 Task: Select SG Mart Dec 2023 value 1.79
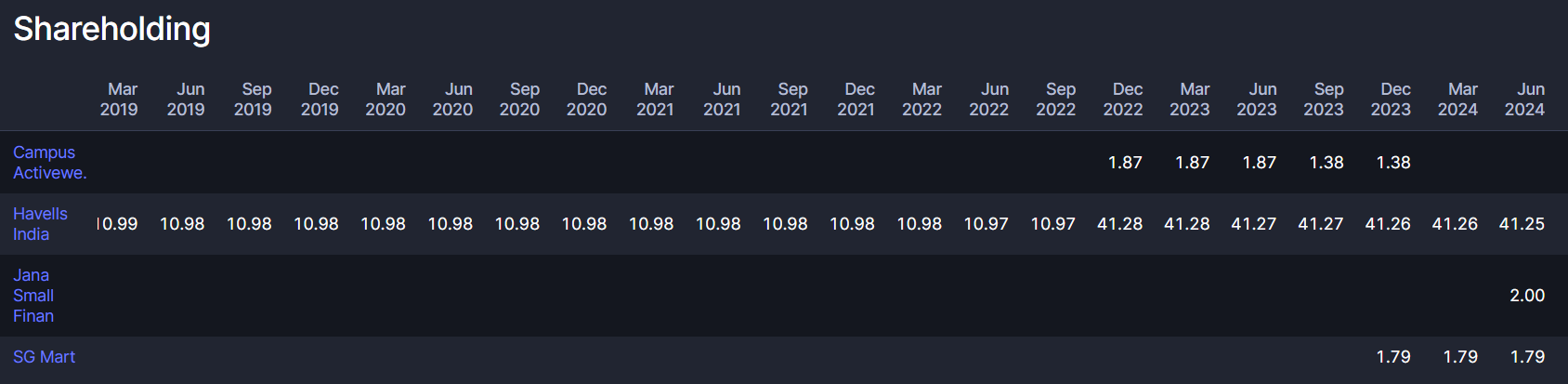click(1393, 357)
